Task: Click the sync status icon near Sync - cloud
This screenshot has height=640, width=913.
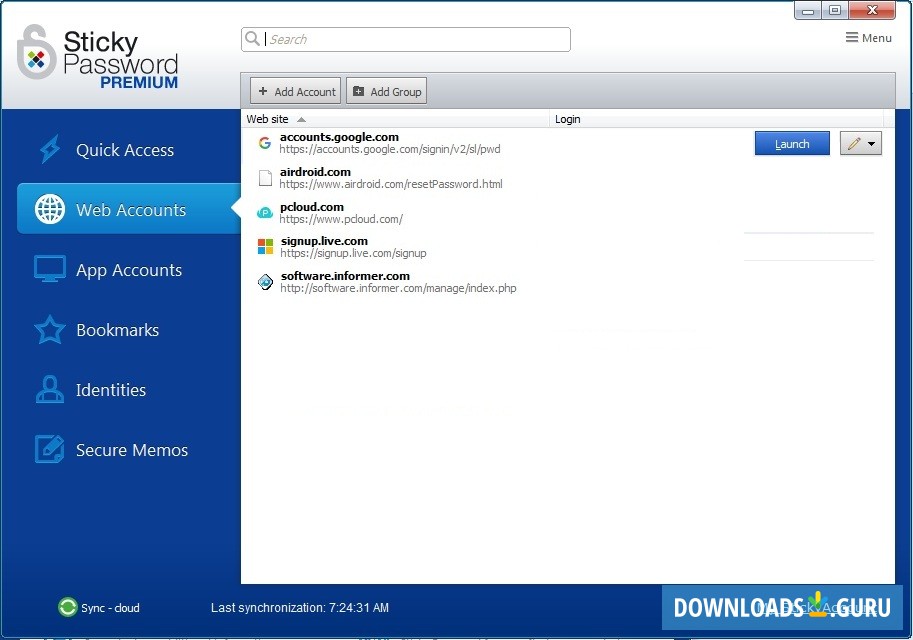Action: (66, 607)
